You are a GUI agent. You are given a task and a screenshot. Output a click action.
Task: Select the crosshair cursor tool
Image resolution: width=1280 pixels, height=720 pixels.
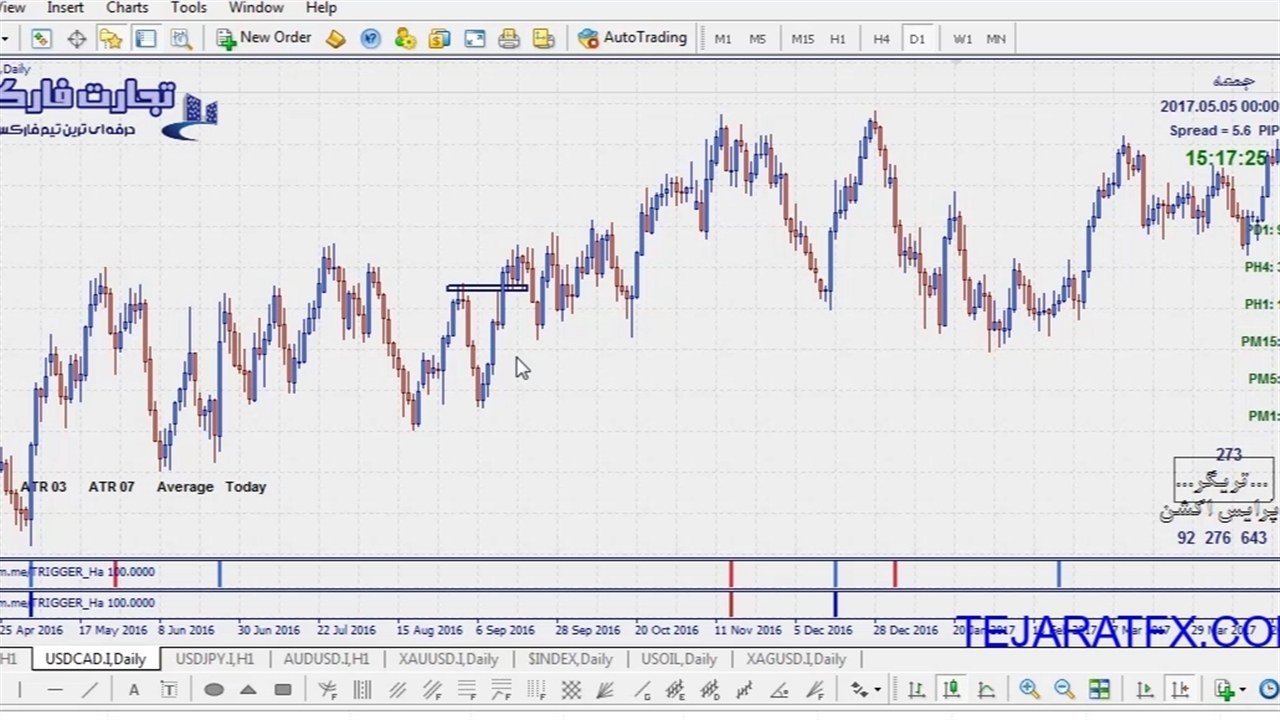click(76, 39)
